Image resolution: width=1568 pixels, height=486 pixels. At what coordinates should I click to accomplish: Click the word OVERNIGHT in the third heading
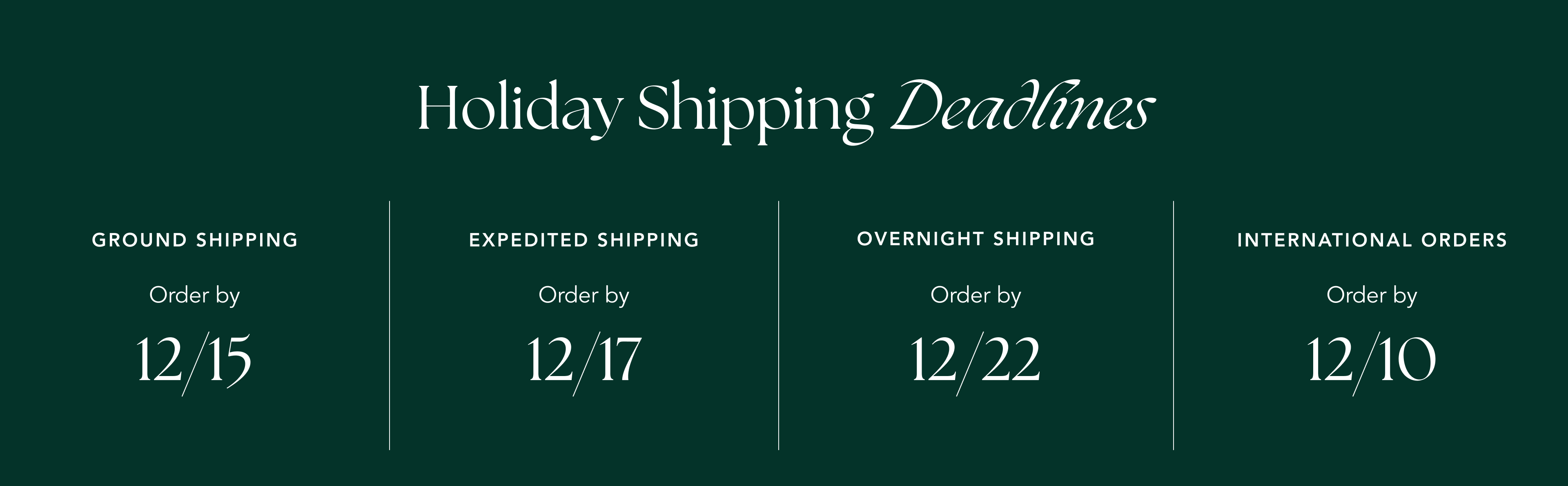coord(920,239)
